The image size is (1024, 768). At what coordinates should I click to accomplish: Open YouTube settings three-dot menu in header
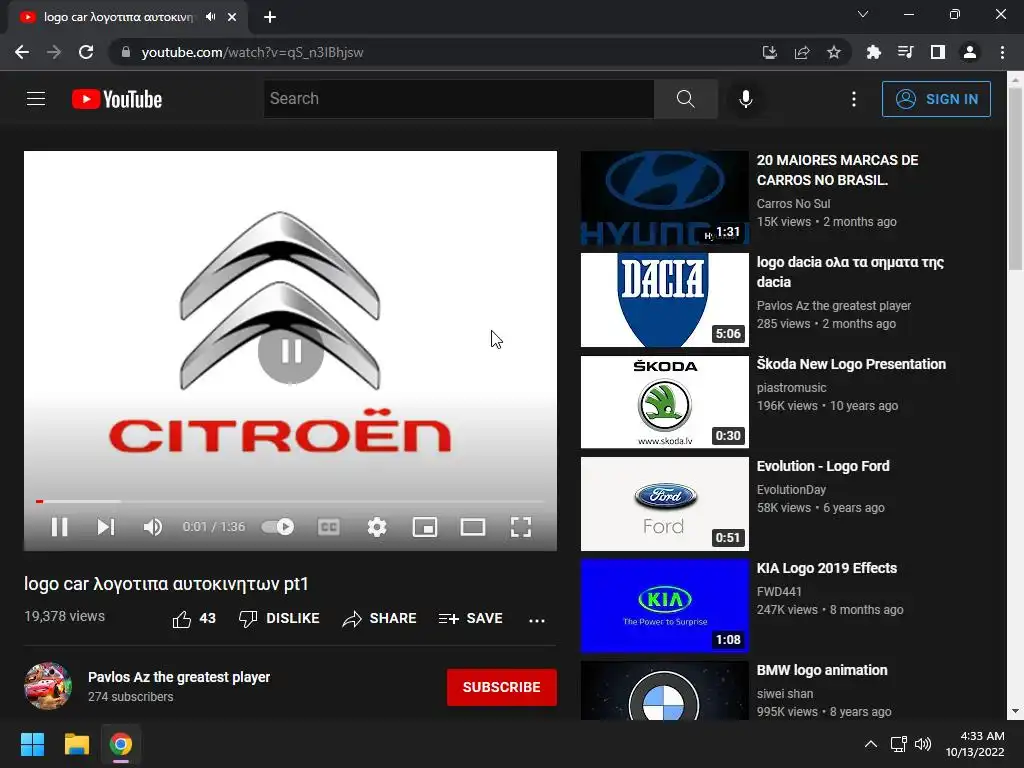(854, 99)
